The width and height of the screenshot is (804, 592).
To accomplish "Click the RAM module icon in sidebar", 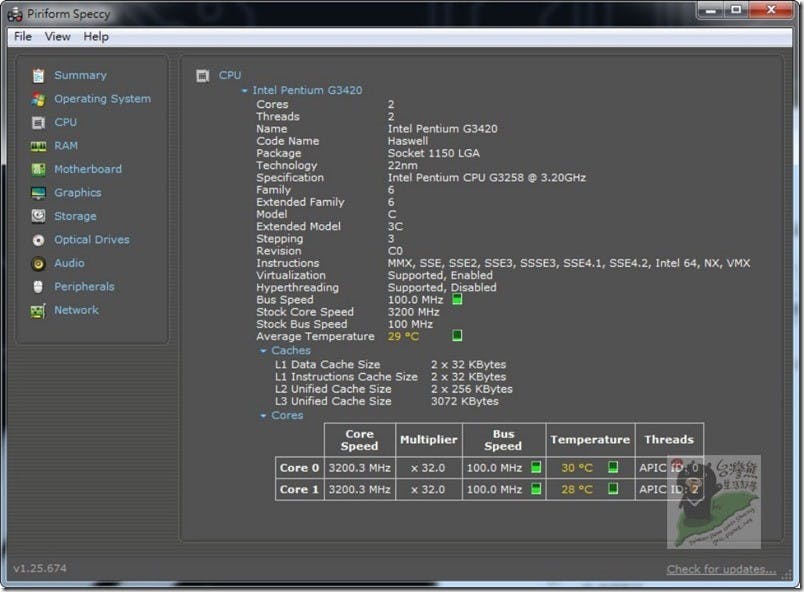I will (x=38, y=146).
